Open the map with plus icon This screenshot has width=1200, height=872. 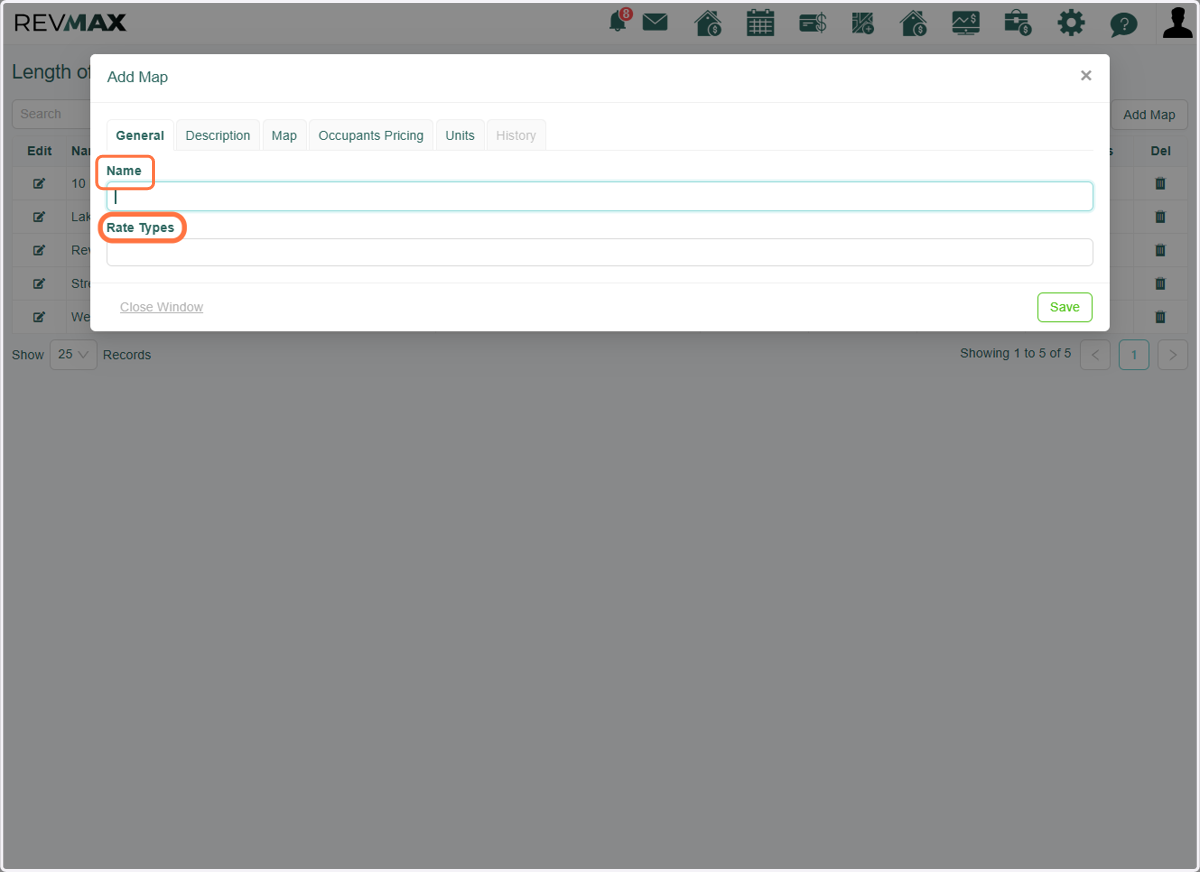[x=863, y=22]
